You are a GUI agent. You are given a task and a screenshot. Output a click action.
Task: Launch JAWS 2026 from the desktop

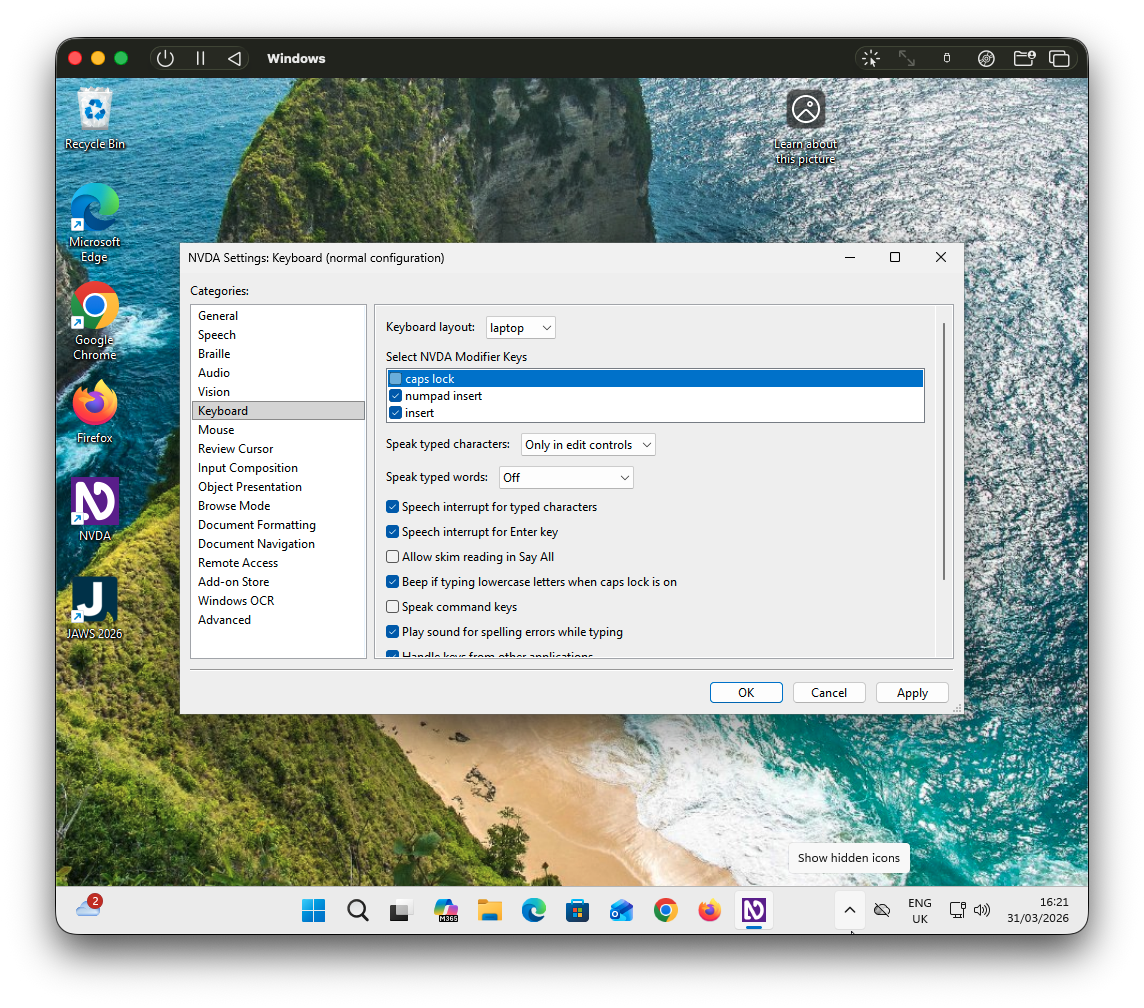pos(93,598)
